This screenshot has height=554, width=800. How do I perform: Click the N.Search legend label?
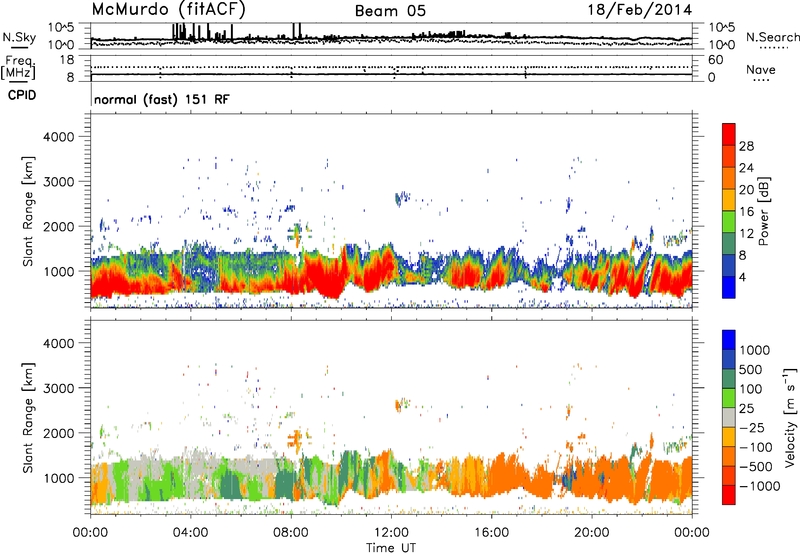click(x=772, y=37)
